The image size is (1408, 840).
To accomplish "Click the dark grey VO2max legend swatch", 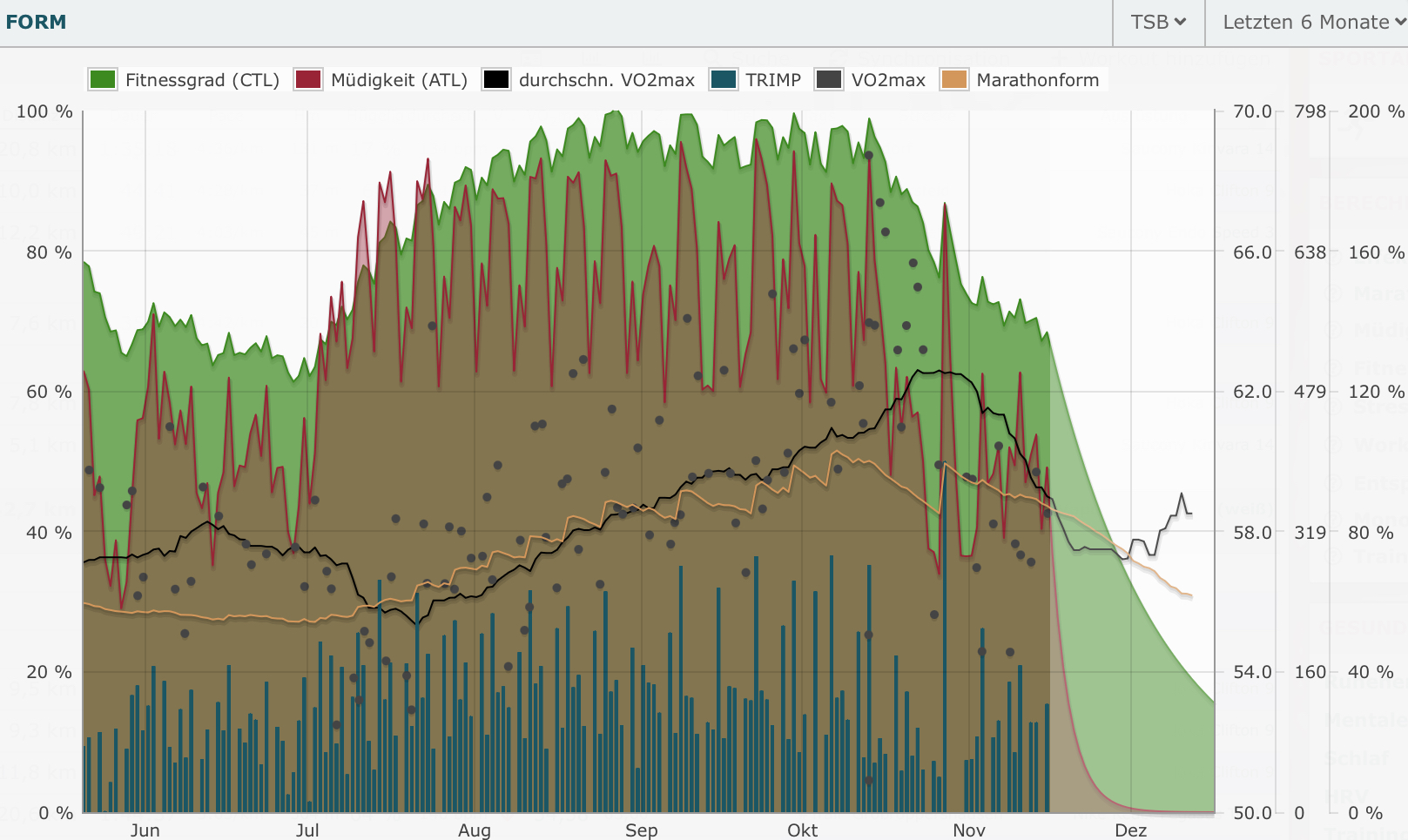I will 829,80.
